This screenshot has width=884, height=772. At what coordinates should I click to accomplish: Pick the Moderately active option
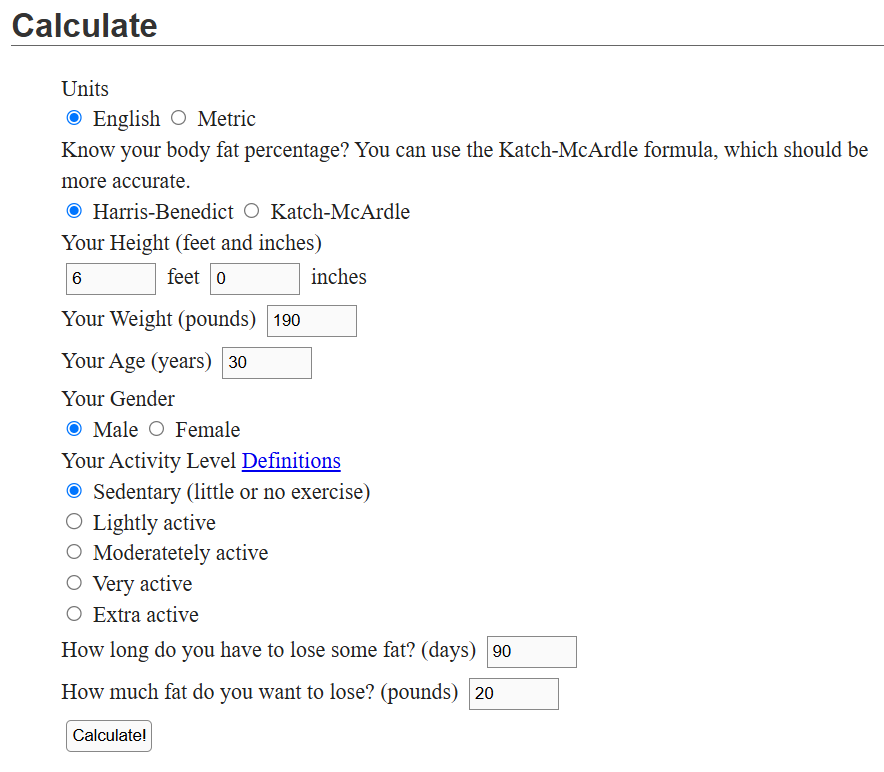(74, 552)
